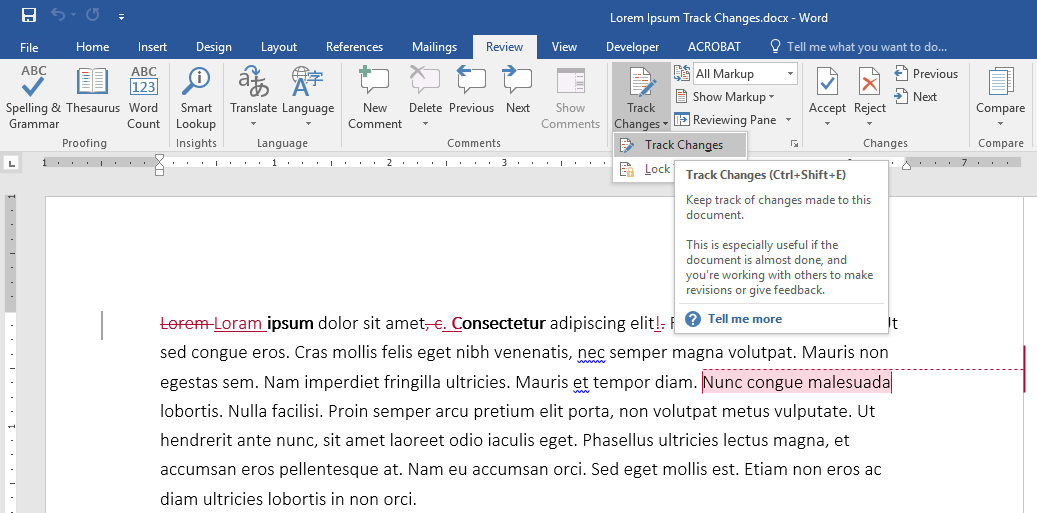Select Track Changes in the dropdown menu
This screenshot has height=513, width=1037.
pyautogui.click(x=680, y=145)
